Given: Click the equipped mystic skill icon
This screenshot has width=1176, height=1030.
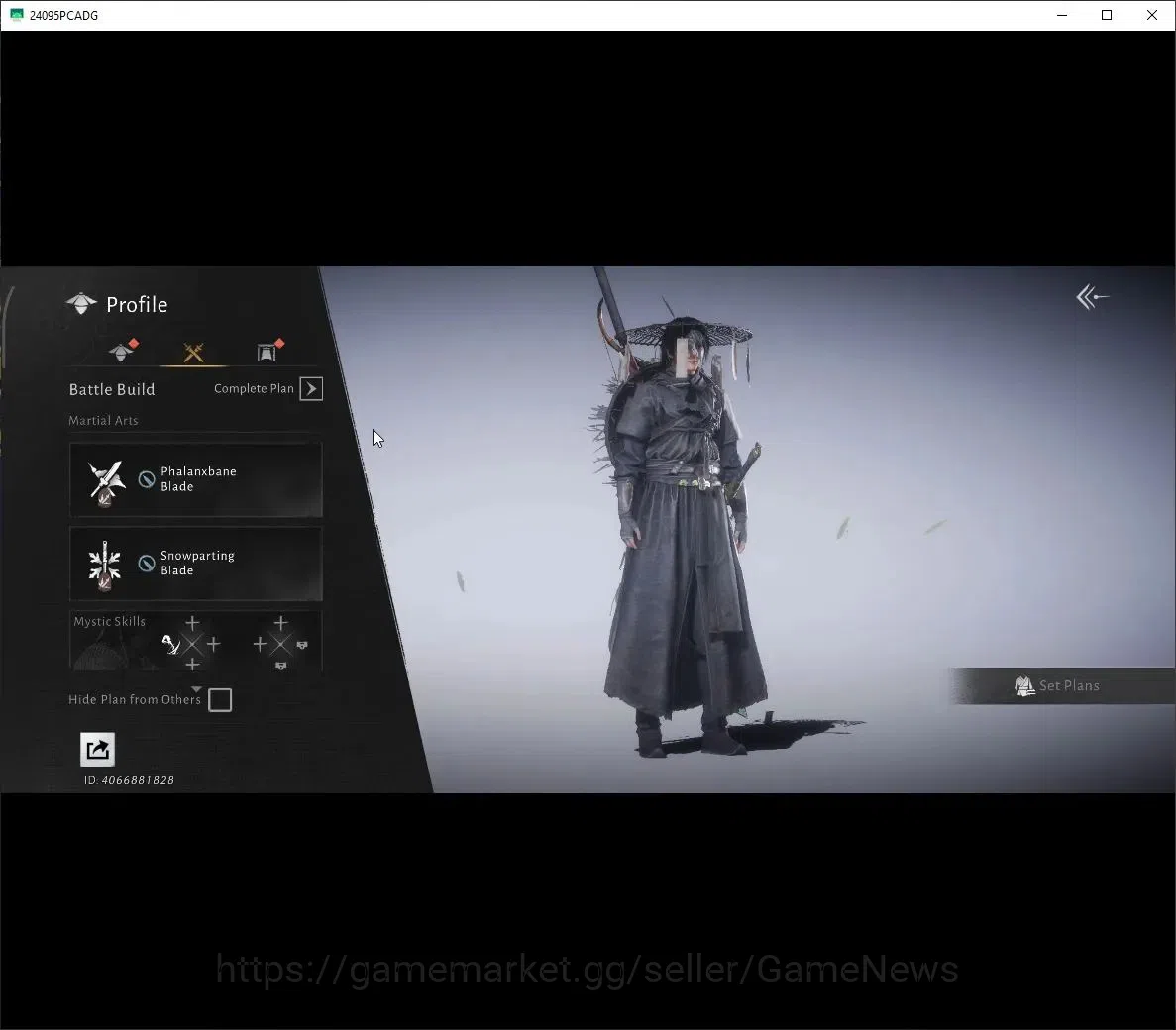Looking at the screenshot, I should click(x=171, y=644).
